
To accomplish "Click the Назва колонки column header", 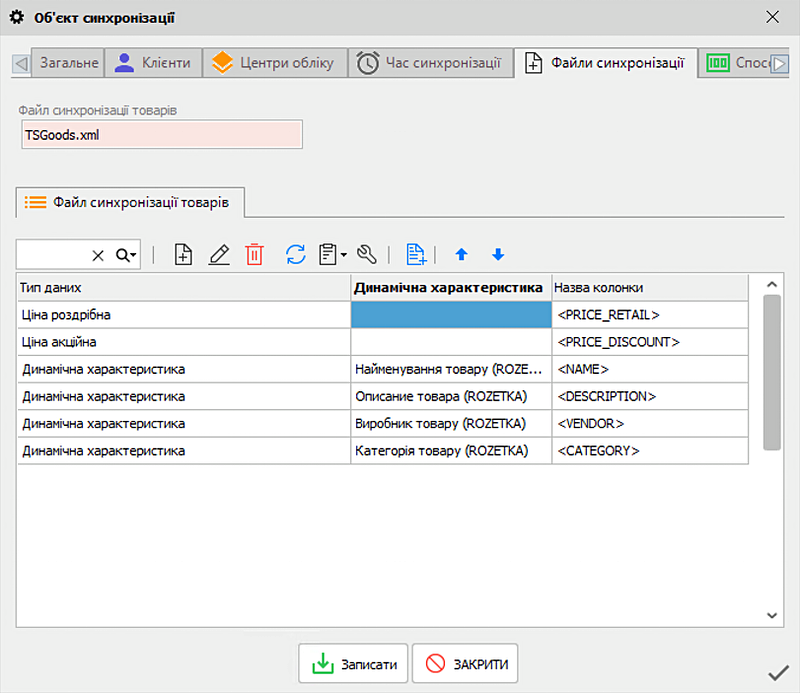I will coord(650,288).
